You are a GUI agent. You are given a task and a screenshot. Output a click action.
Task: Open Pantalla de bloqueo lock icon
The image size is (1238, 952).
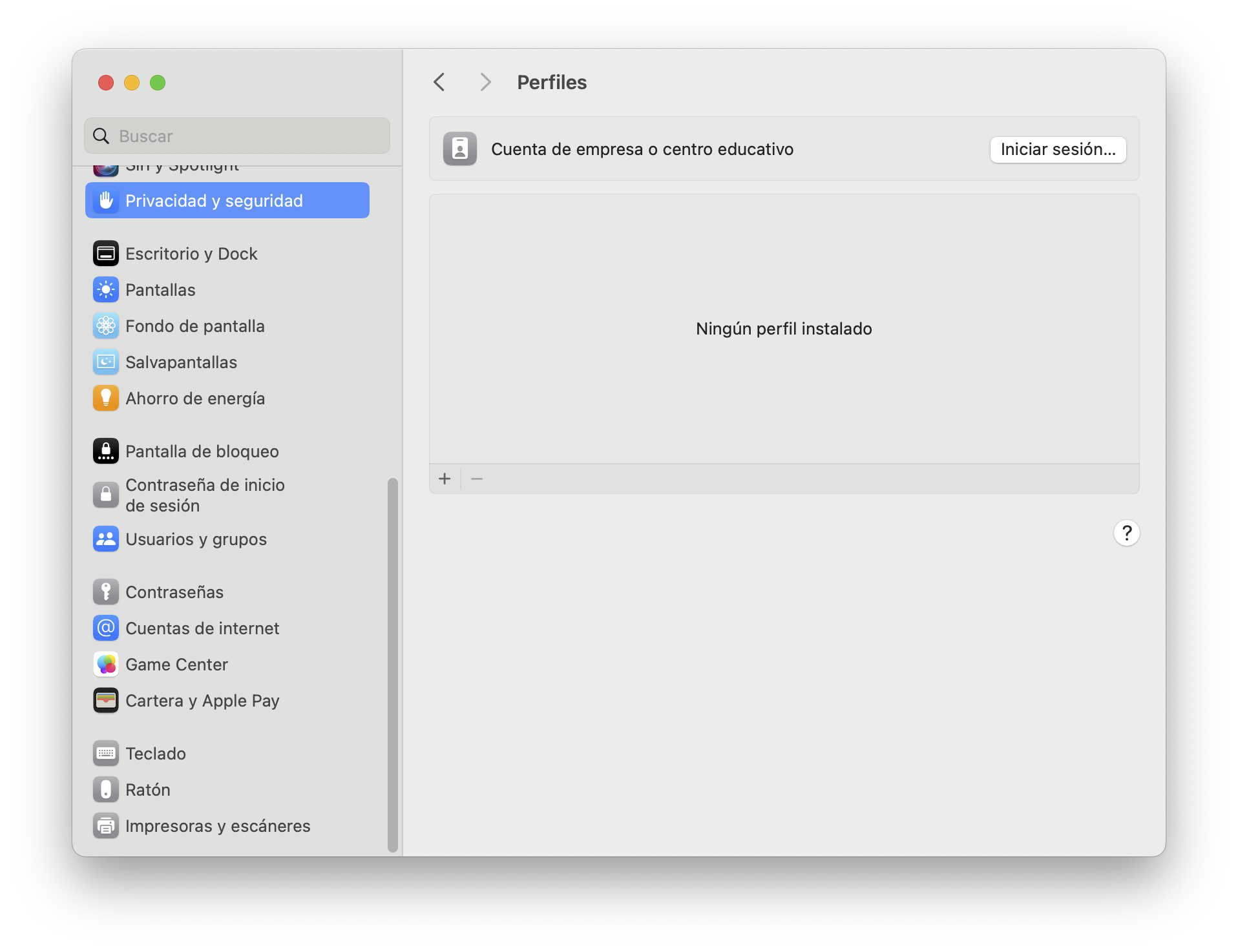(106, 451)
